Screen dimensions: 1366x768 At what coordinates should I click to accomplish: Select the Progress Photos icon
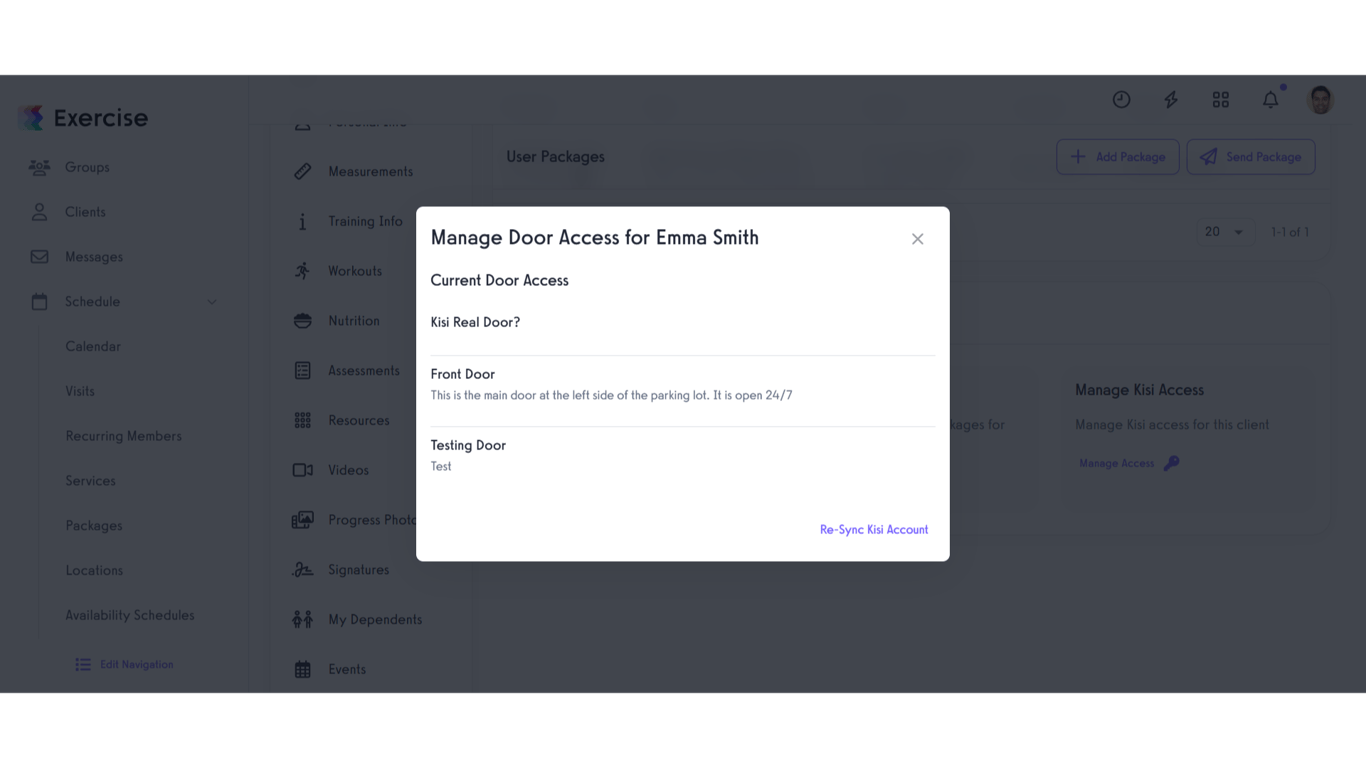[x=302, y=519]
